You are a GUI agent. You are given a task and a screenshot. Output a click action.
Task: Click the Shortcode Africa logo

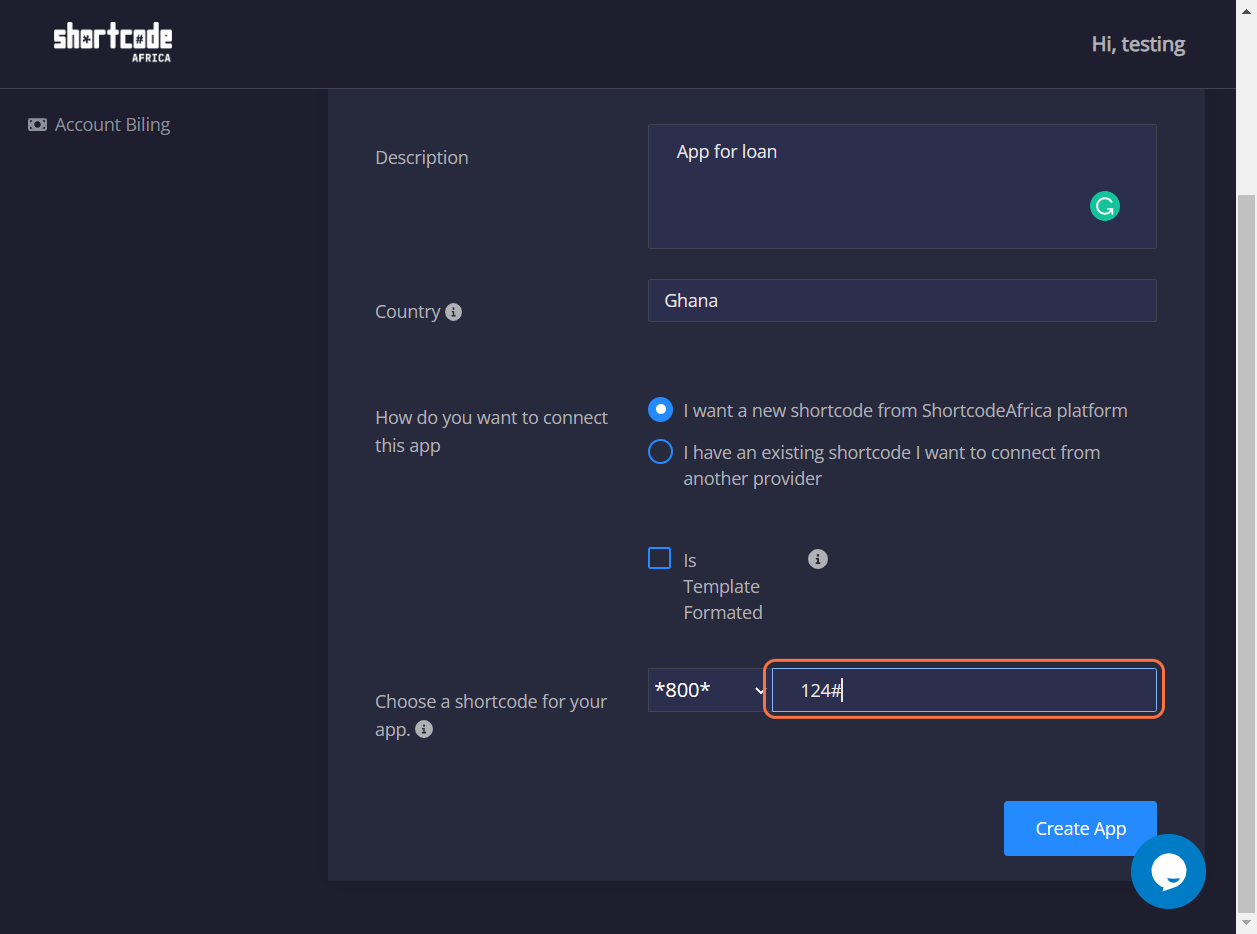113,42
